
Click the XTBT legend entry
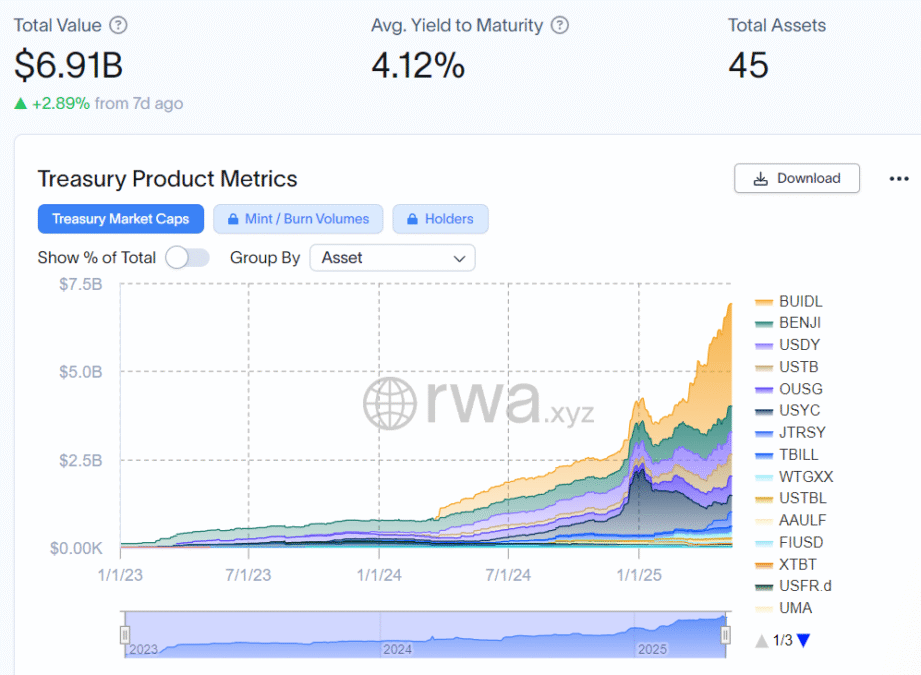point(786,564)
